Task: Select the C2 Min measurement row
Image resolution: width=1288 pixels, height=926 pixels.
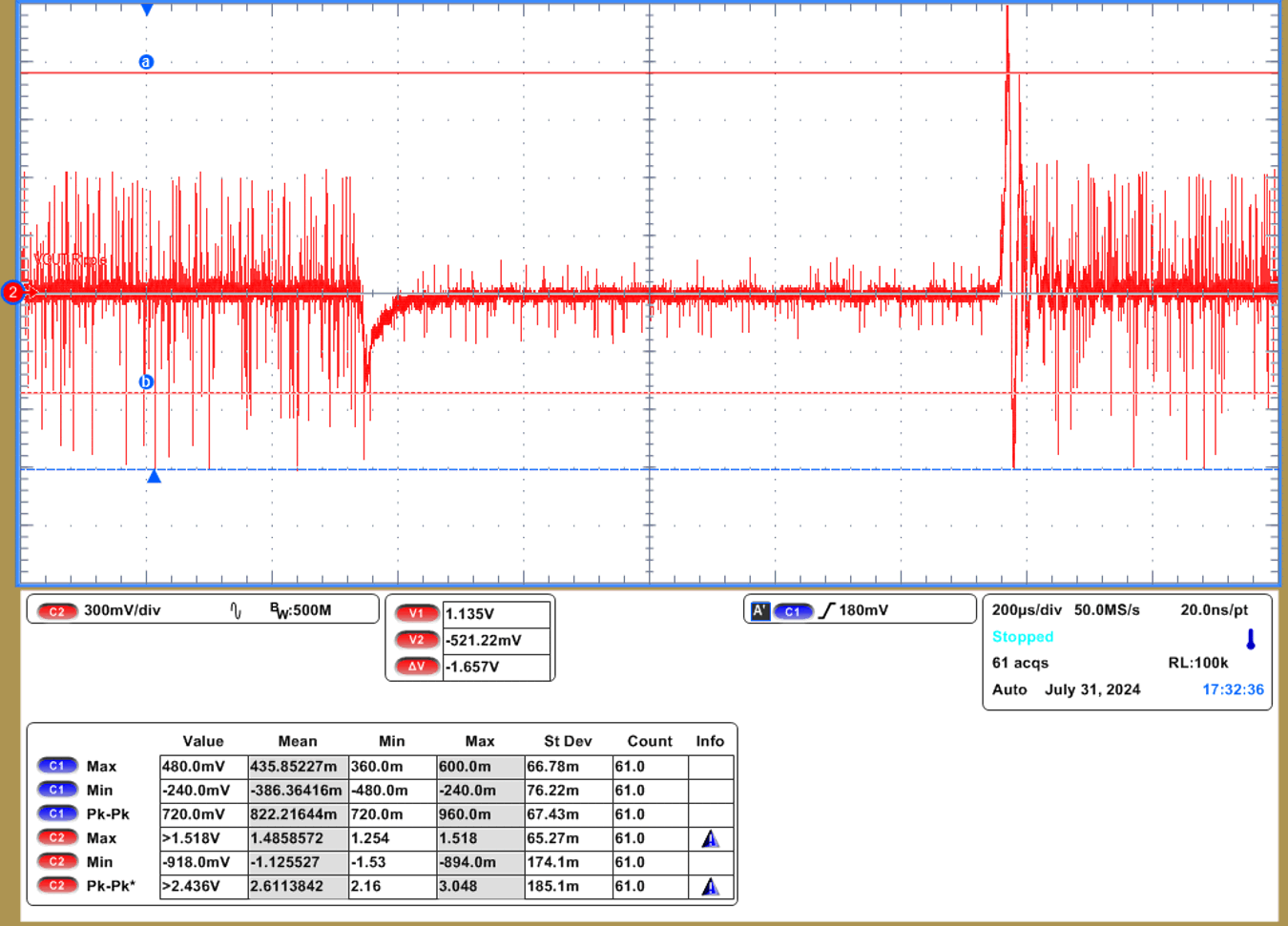Action: (x=99, y=862)
